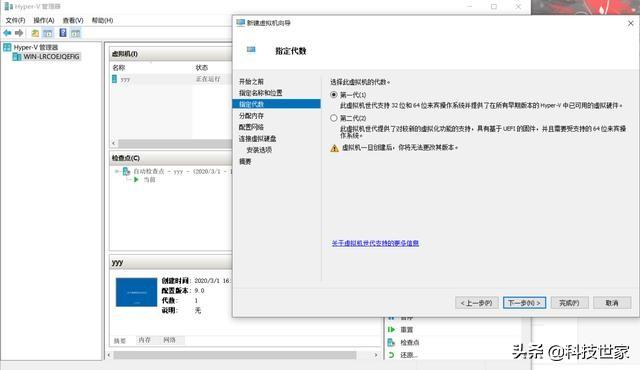Switch to the 摘要 tab in details pane
This screenshot has height=370, width=640.
[120, 341]
